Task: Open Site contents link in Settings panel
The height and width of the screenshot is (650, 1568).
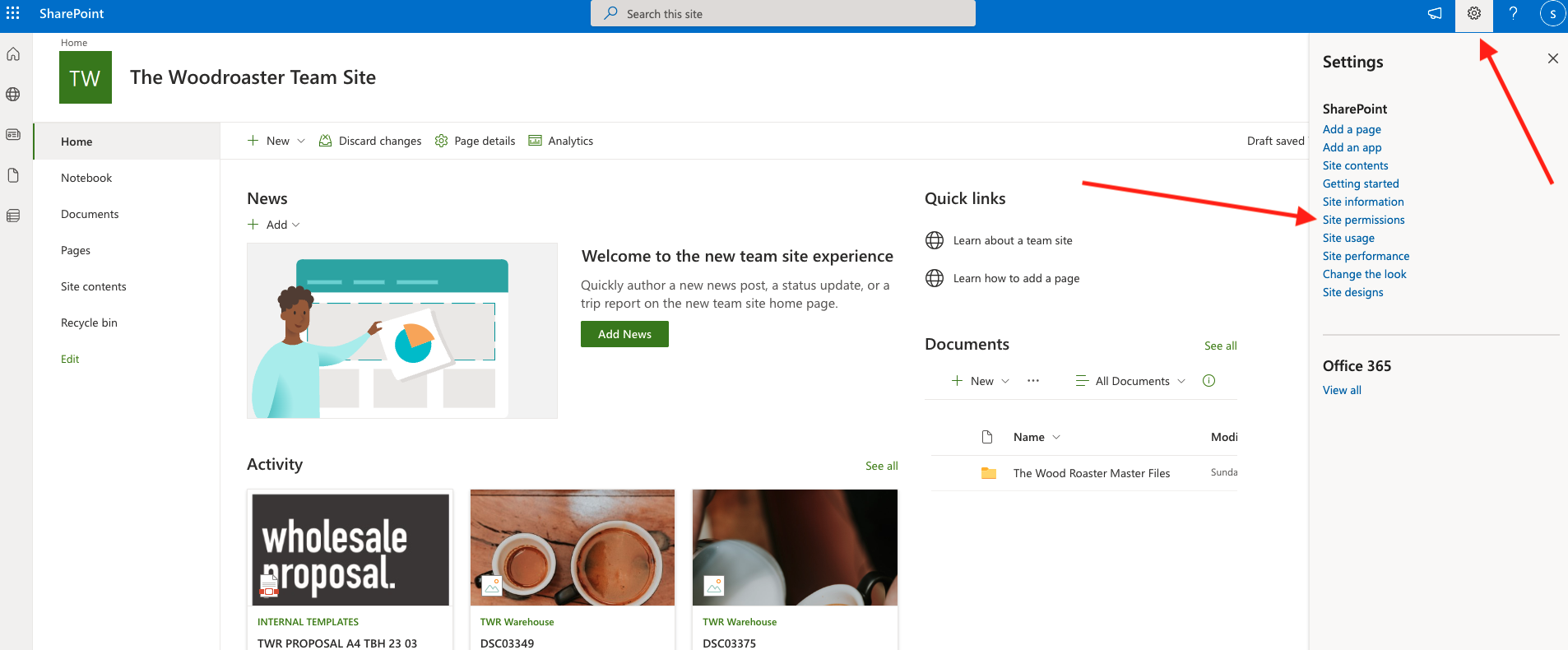Action: coord(1355,165)
